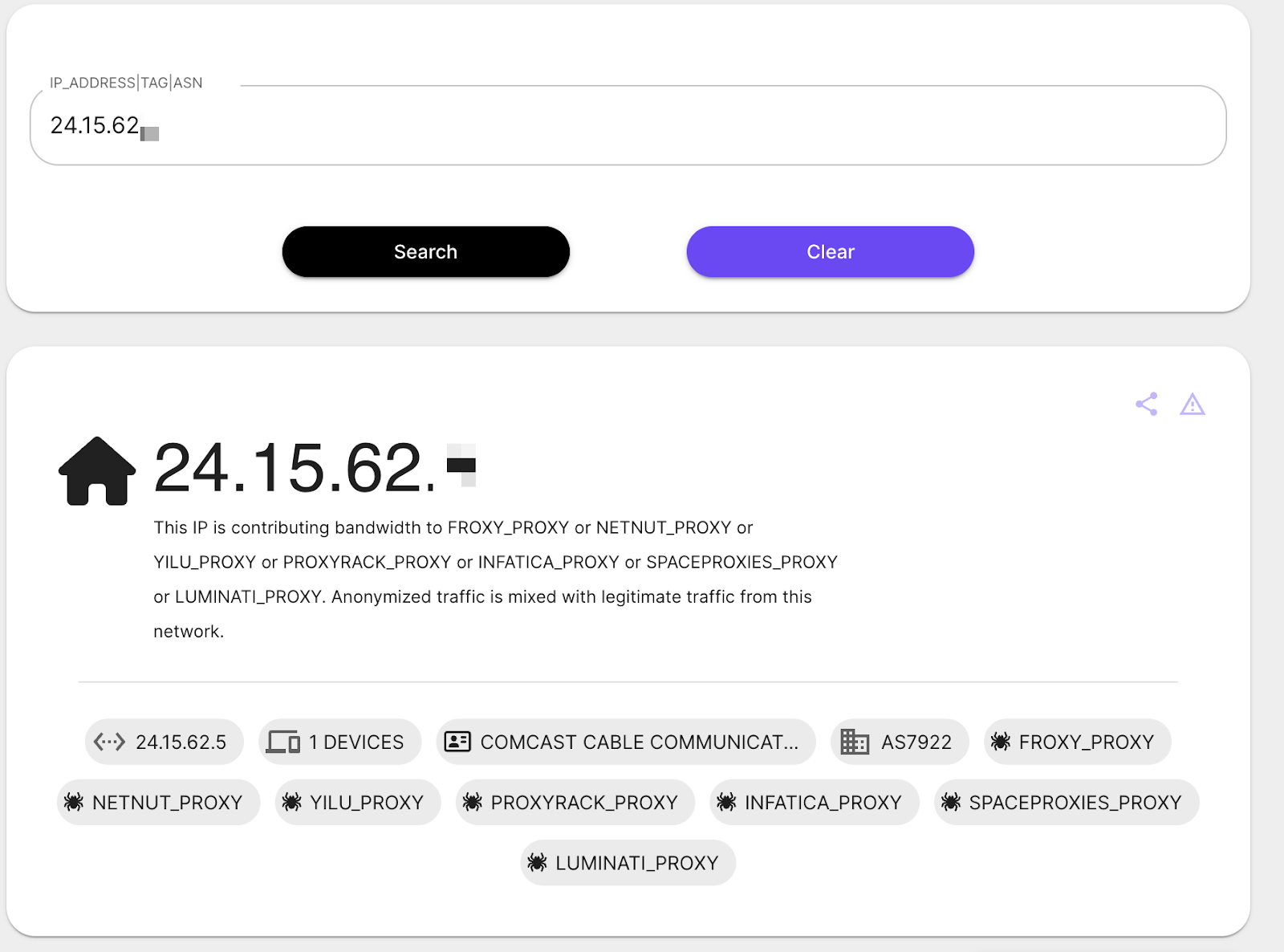Click the bug icon in SPACEPROXIES_PROXY chip

(951, 802)
